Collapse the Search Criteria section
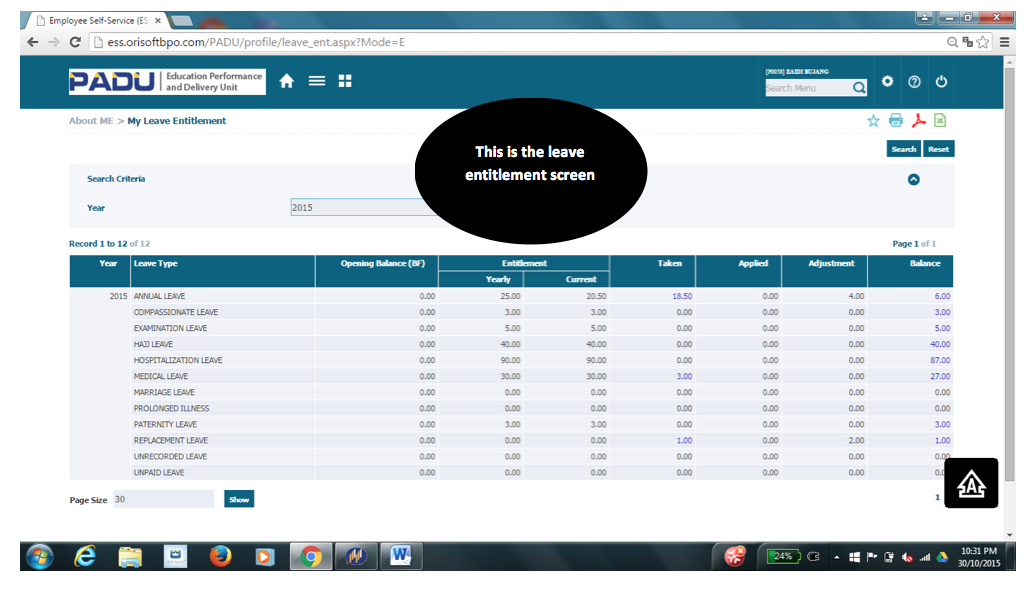 tap(912, 179)
